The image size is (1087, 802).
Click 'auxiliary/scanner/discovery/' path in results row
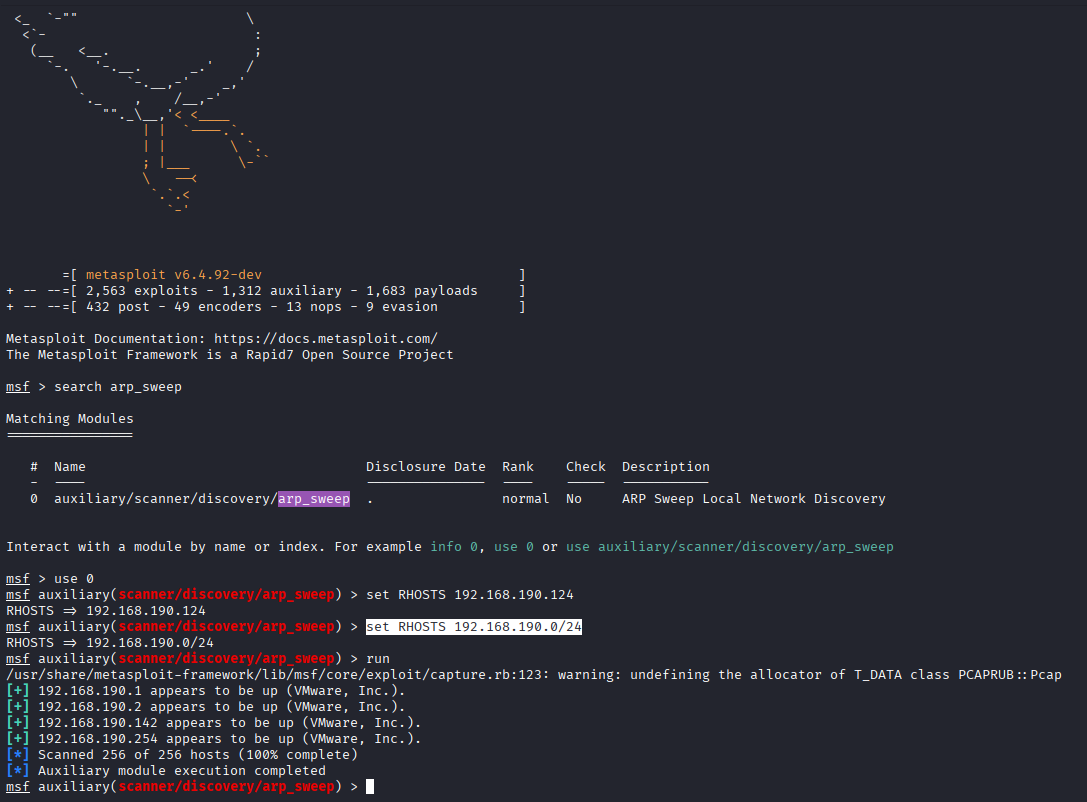click(x=166, y=498)
